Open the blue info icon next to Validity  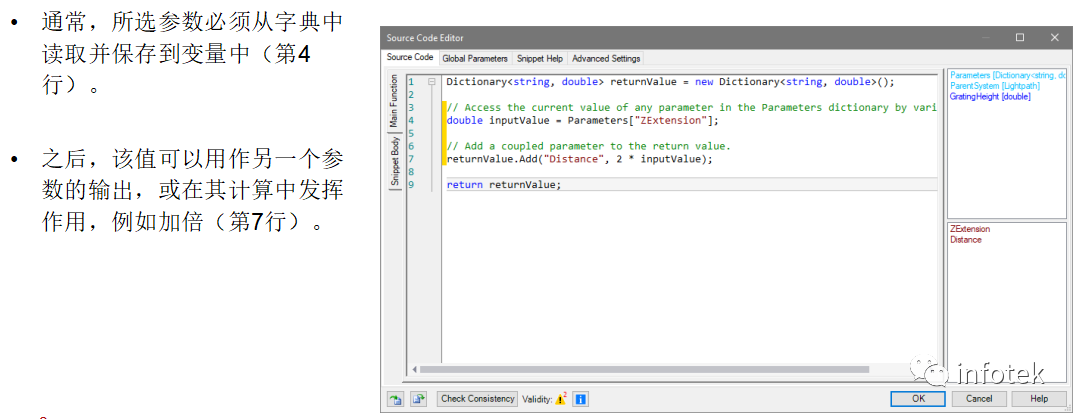click(x=580, y=399)
